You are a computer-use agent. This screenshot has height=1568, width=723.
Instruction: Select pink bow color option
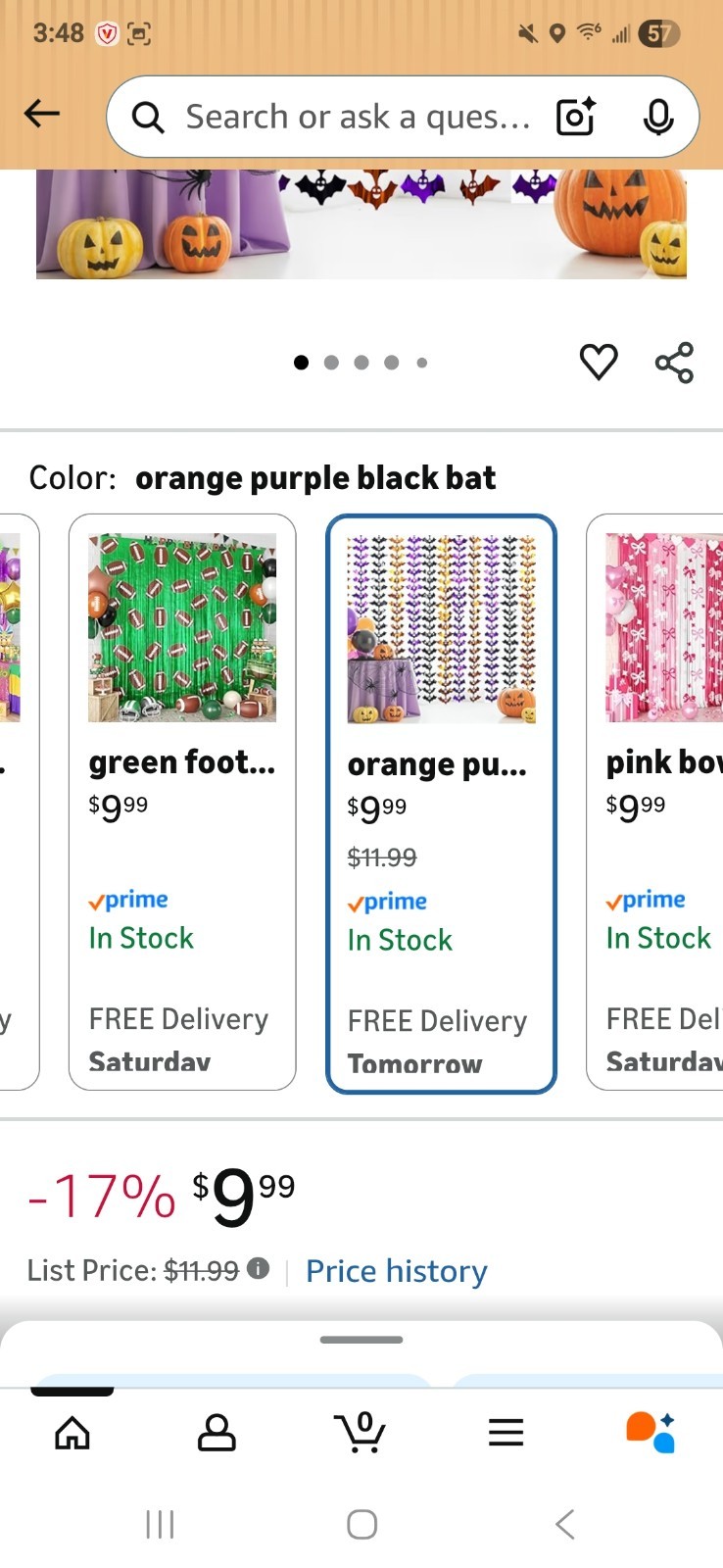tap(654, 802)
